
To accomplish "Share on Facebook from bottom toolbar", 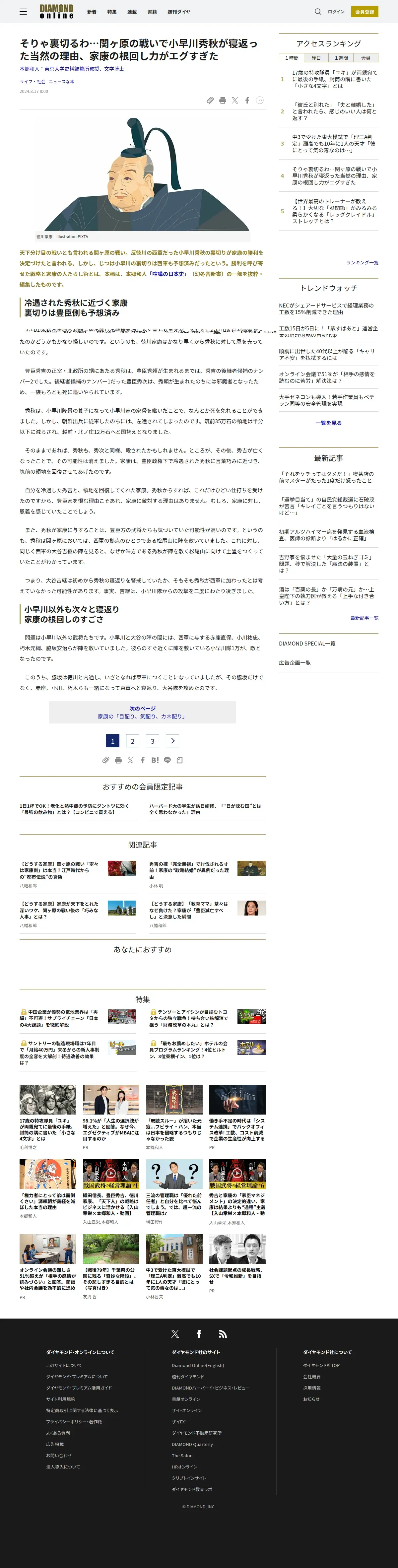I will pyautogui.click(x=142, y=760).
